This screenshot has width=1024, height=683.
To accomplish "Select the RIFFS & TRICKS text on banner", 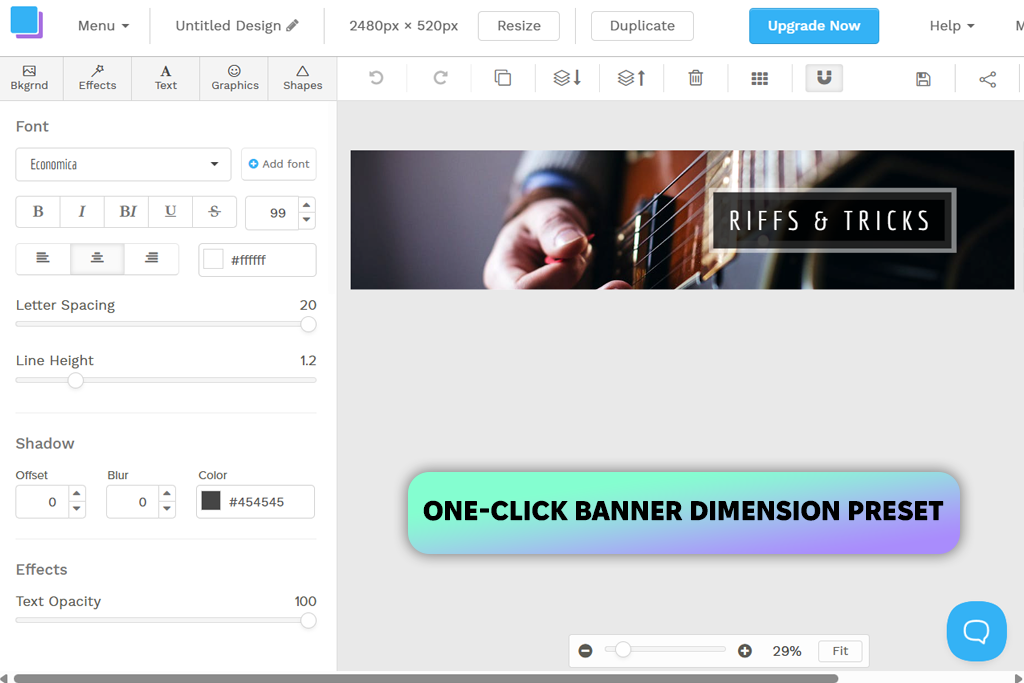I will coord(829,221).
